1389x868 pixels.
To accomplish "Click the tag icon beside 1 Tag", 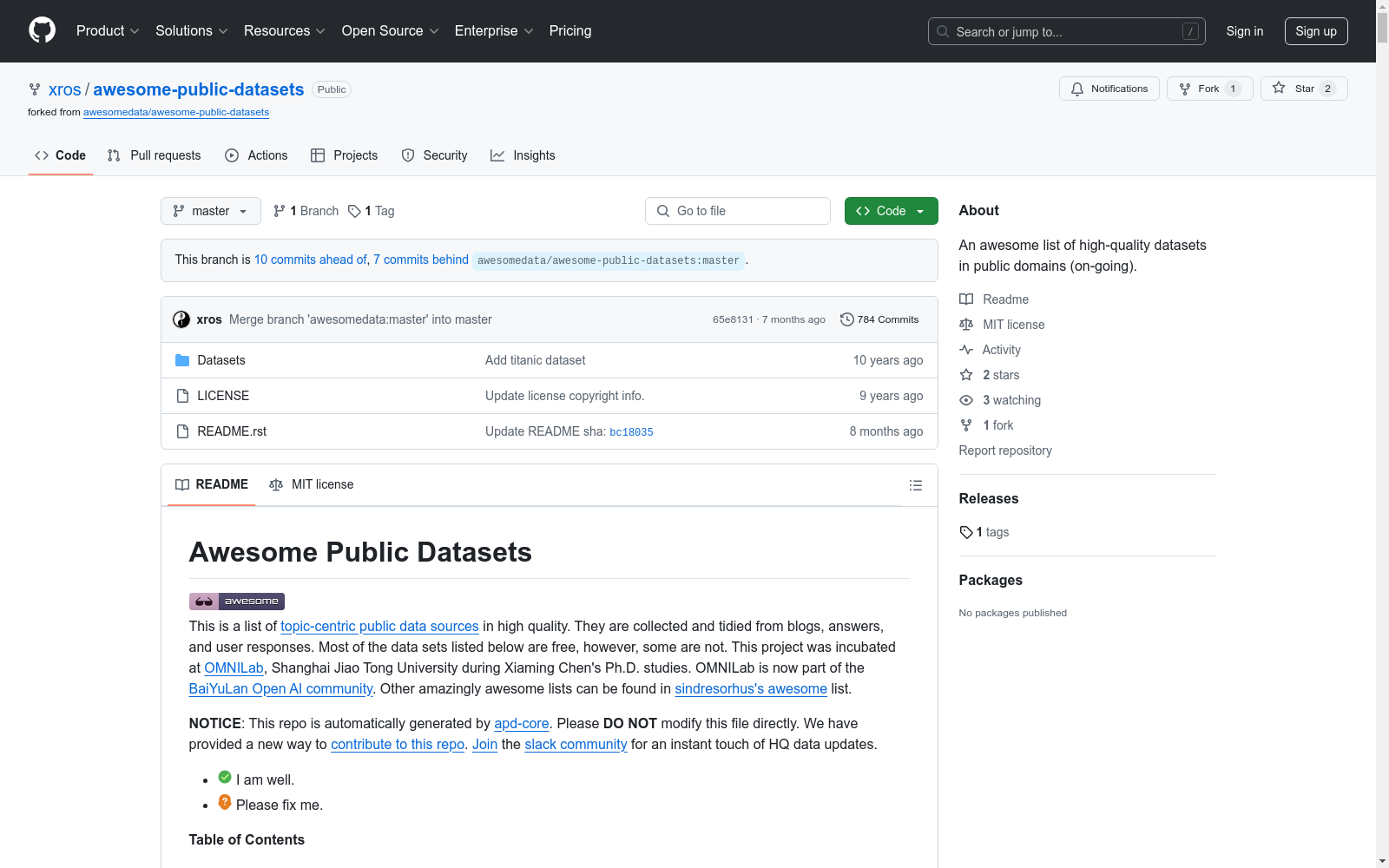I will coord(354,211).
